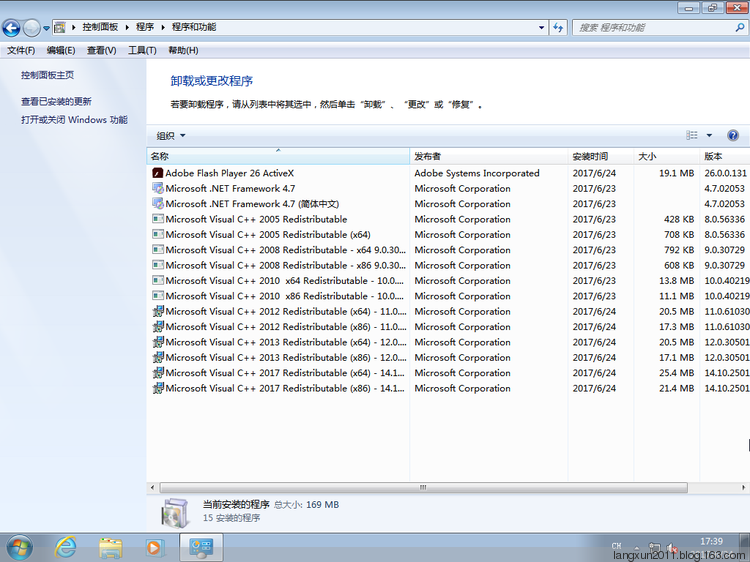Open Windows Explorer folder on the taskbar
750x562 pixels.
click(110, 547)
